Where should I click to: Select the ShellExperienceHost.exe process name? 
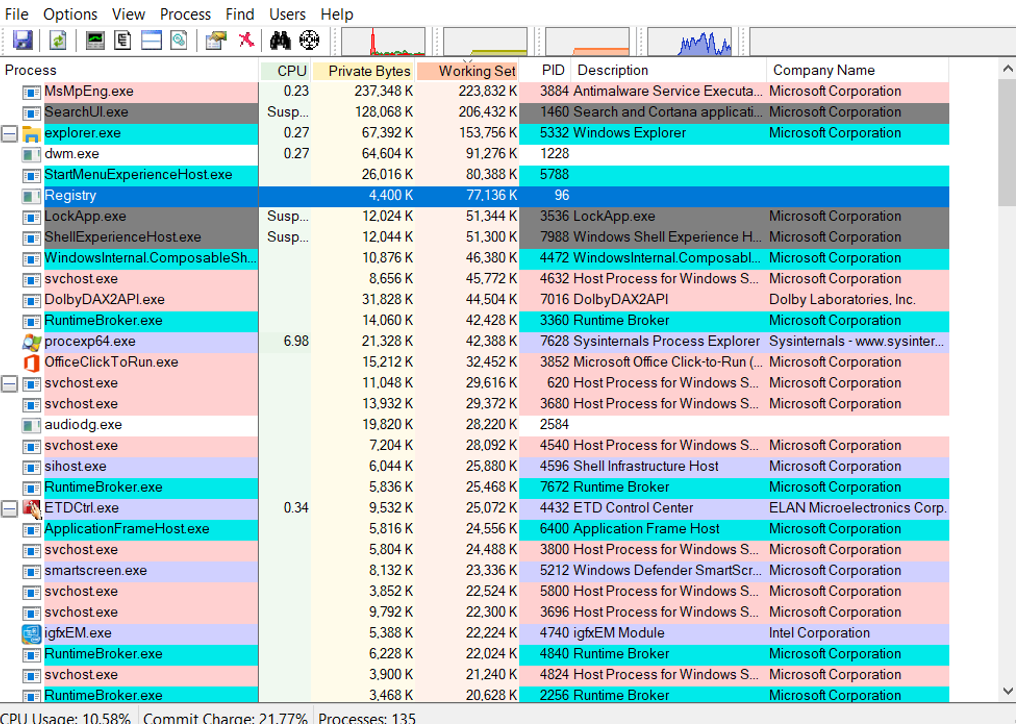[122, 237]
